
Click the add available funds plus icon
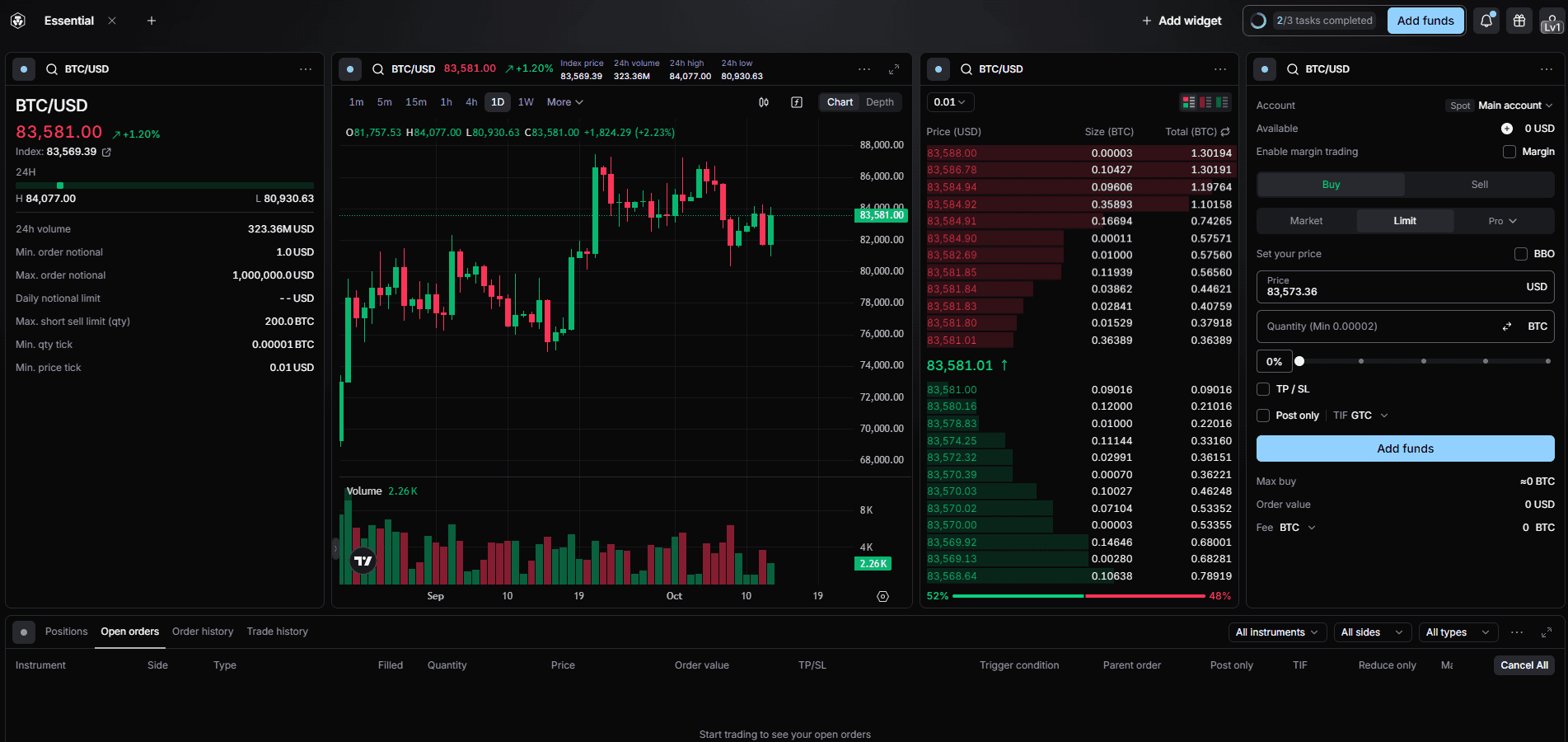click(1507, 129)
